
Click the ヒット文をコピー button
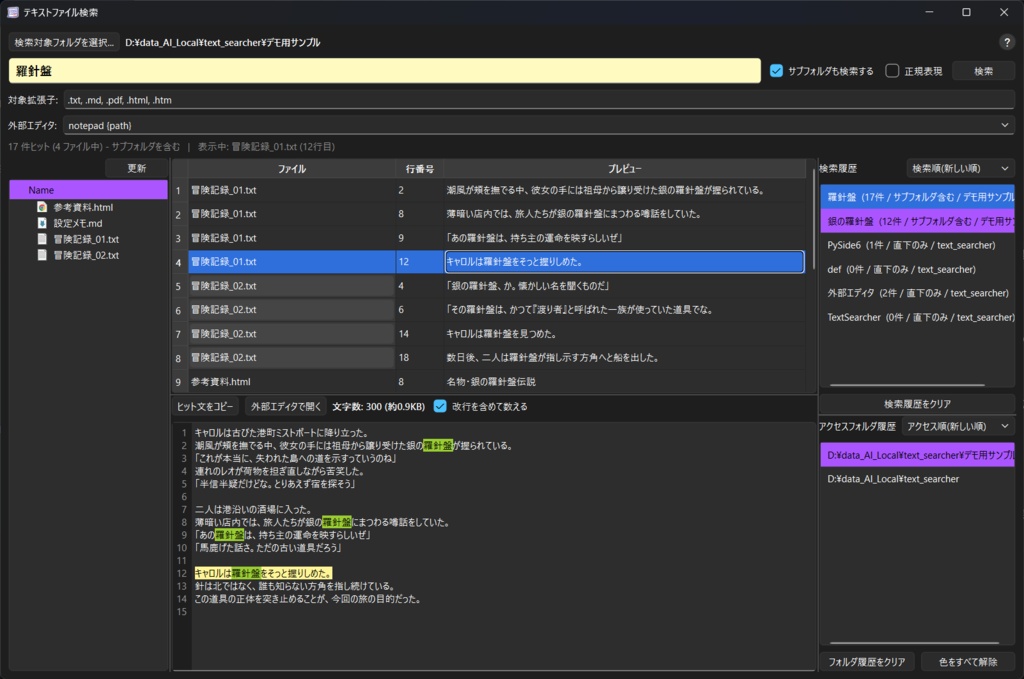[x=205, y=406]
